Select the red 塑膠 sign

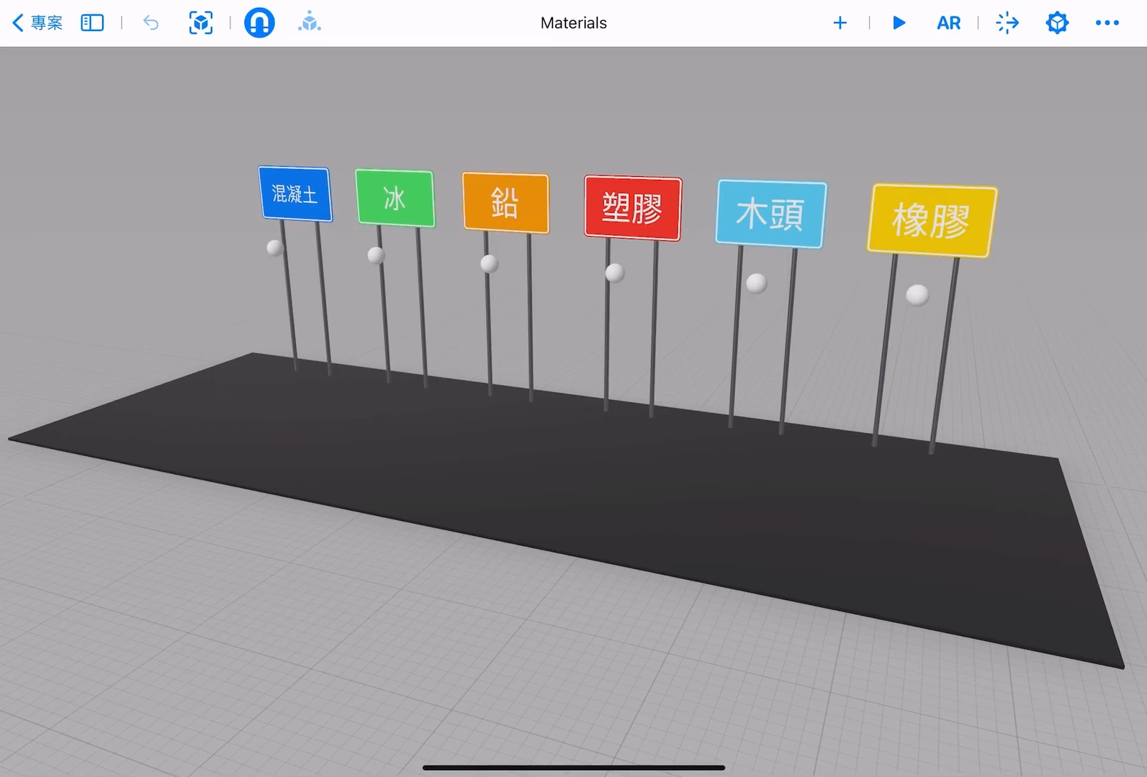pyautogui.click(x=633, y=208)
